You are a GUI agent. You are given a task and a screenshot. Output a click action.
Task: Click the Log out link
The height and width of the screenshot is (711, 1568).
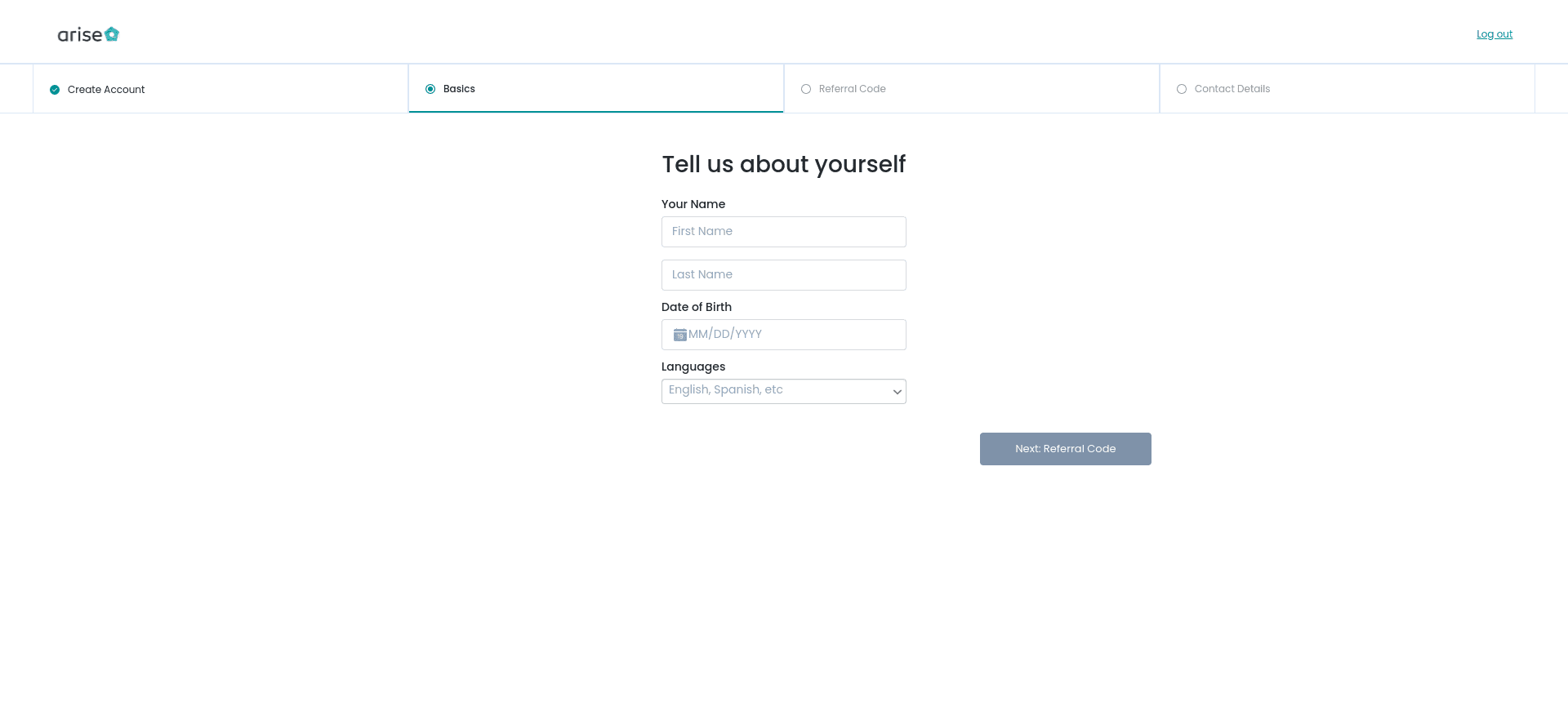tap(1494, 34)
